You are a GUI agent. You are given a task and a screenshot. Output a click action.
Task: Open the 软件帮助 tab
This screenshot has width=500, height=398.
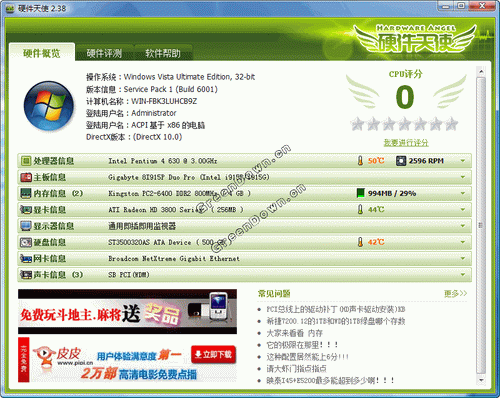[163, 53]
